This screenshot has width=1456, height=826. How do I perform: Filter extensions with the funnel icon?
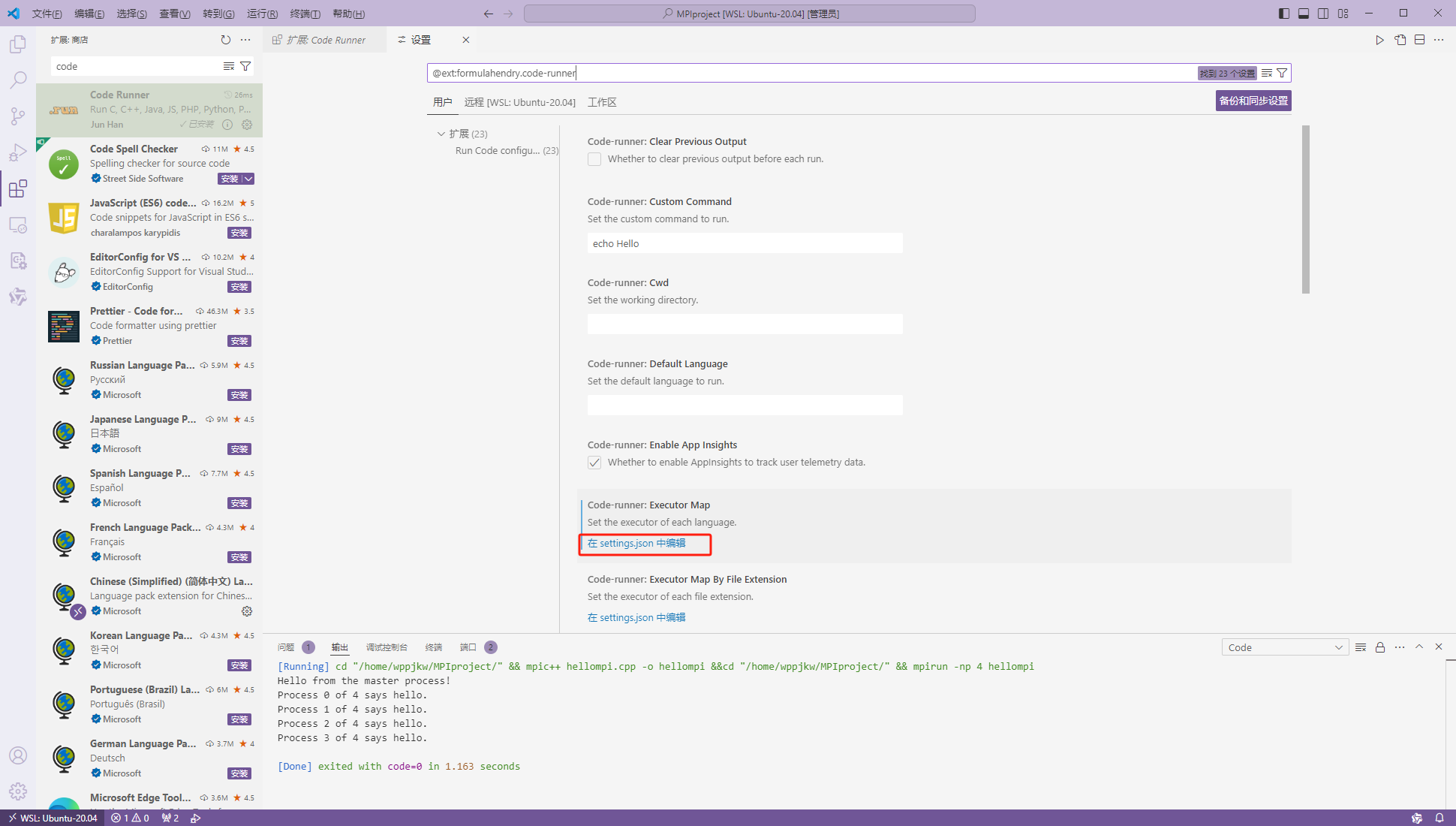tap(245, 66)
